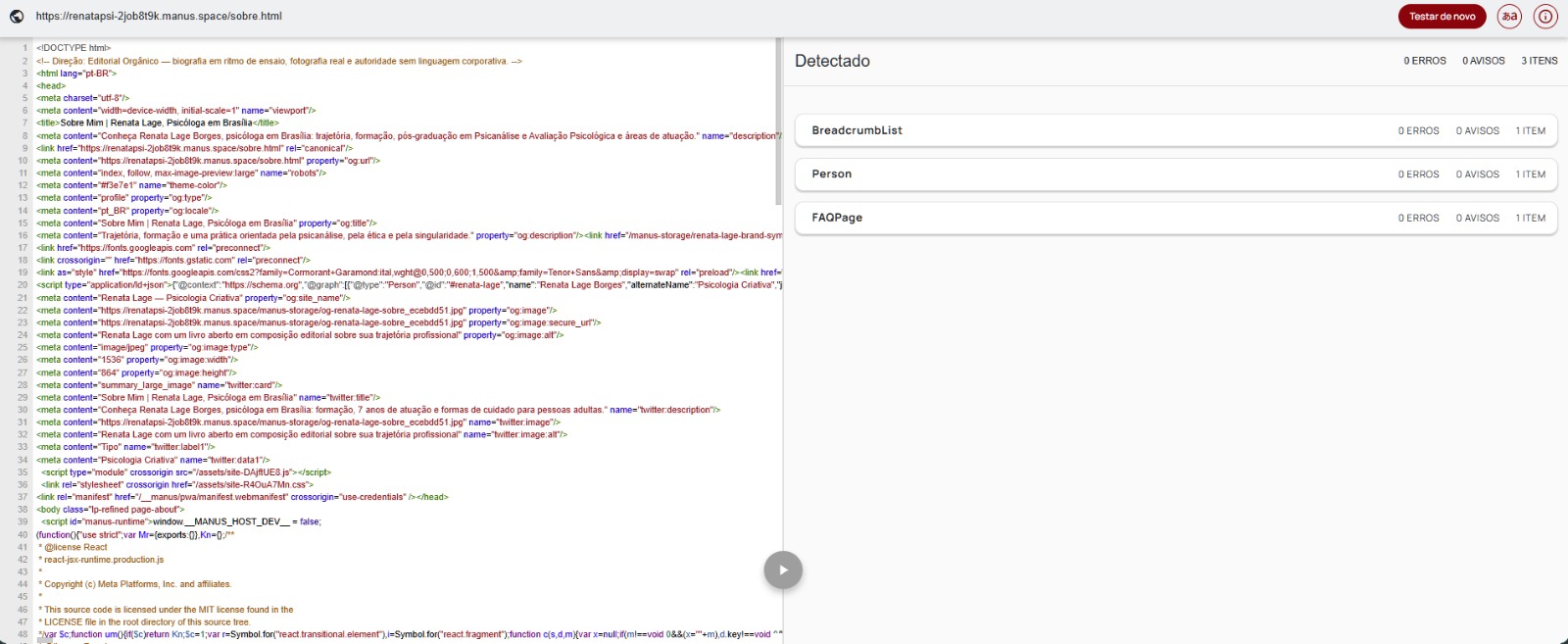Click the 'Detectado' heading

(x=832, y=61)
